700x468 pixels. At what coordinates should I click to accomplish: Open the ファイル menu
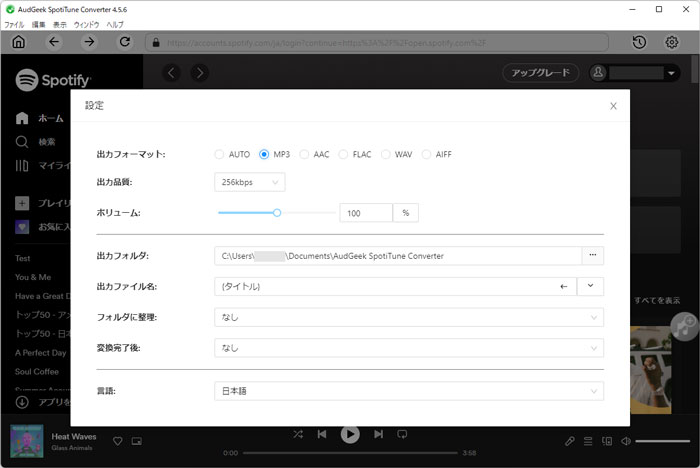tap(14, 25)
